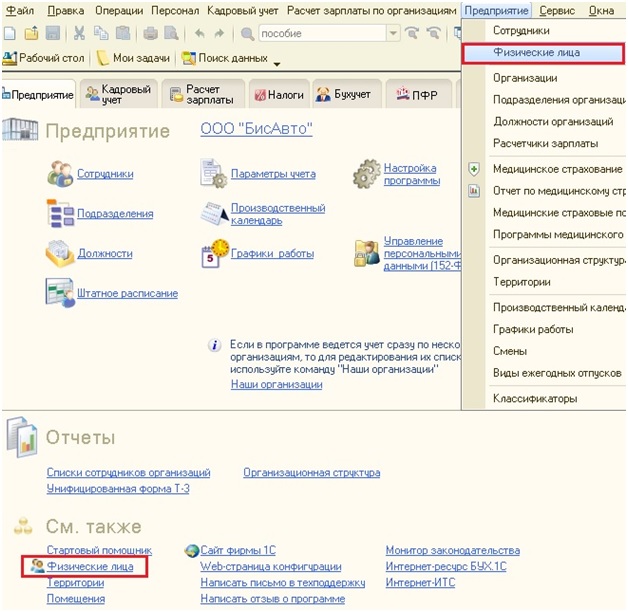Open the Должности folder icon
This screenshot has width=628, height=612.
[x=60, y=253]
